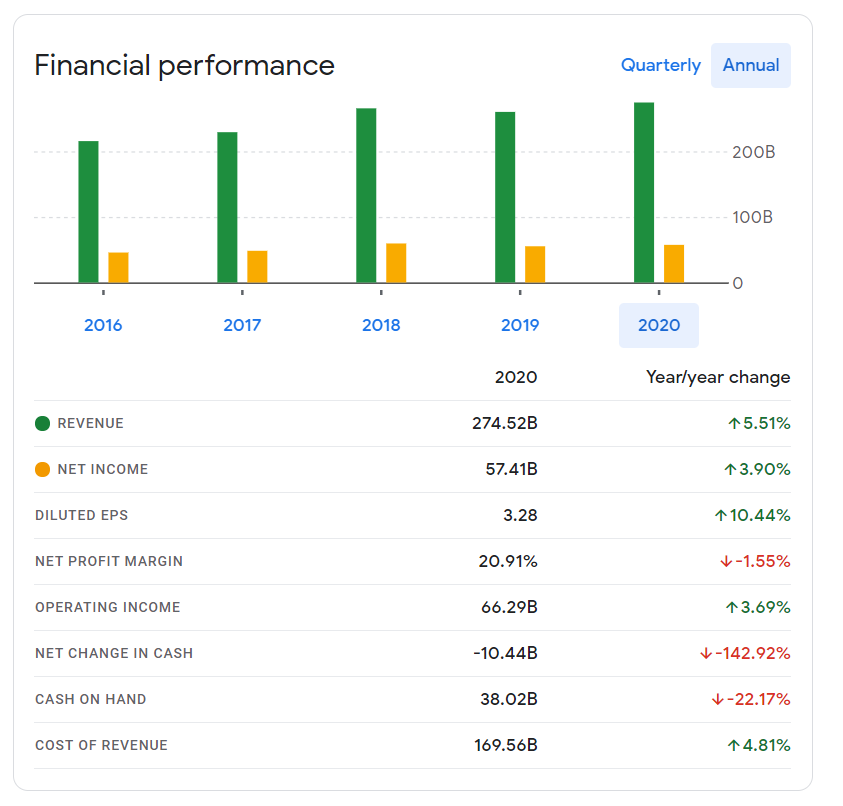843x806 pixels.
Task: Click the highlighted 2020 year button
Action: coord(659,325)
